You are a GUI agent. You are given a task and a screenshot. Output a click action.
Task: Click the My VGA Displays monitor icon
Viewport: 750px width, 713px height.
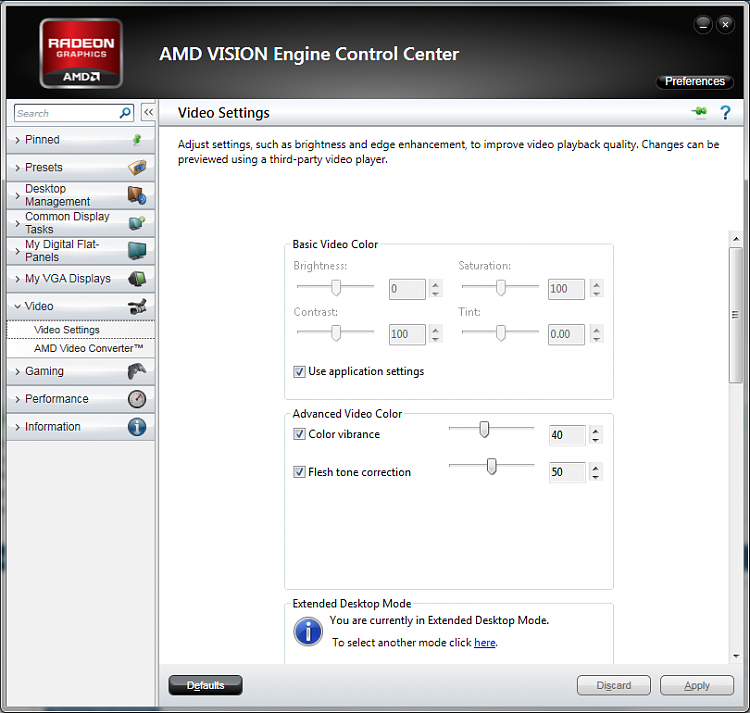[137, 278]
